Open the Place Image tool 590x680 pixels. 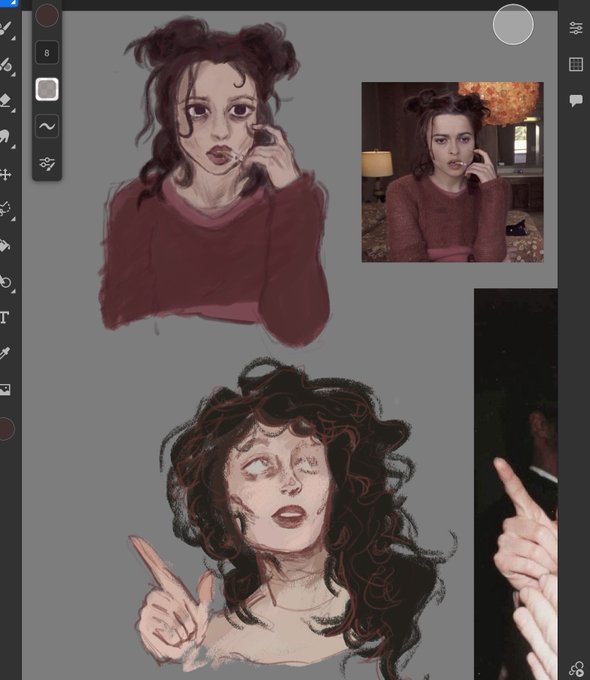tap(5, 389)
